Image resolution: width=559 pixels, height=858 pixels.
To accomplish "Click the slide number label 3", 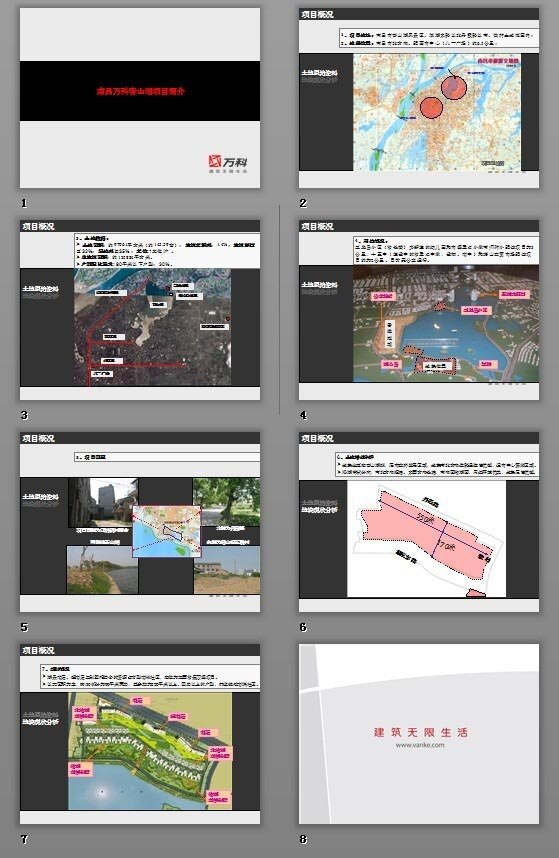I will [x=24, y=415].
